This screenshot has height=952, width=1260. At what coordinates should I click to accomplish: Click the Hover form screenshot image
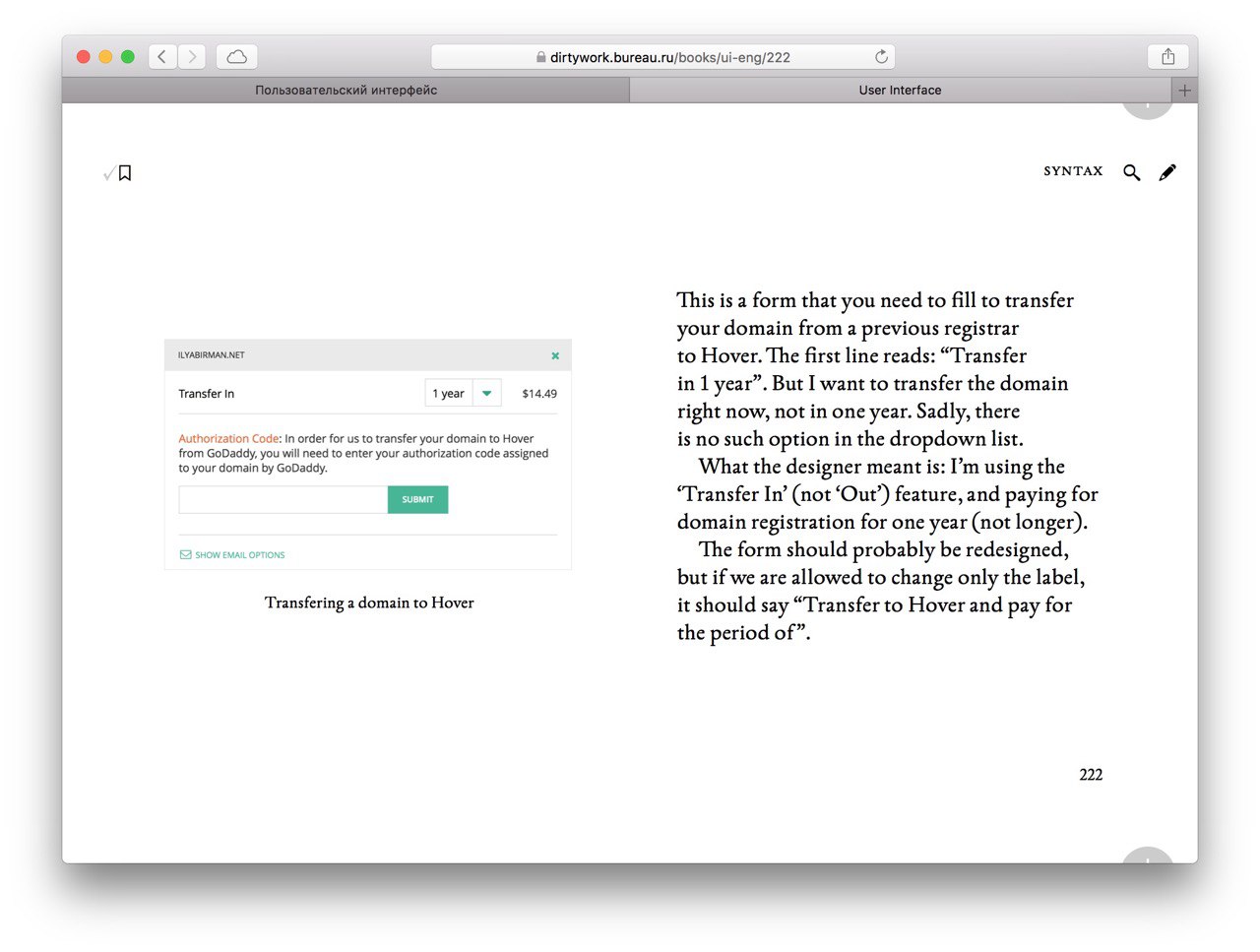pyautogui.click(x=368, y=454)
